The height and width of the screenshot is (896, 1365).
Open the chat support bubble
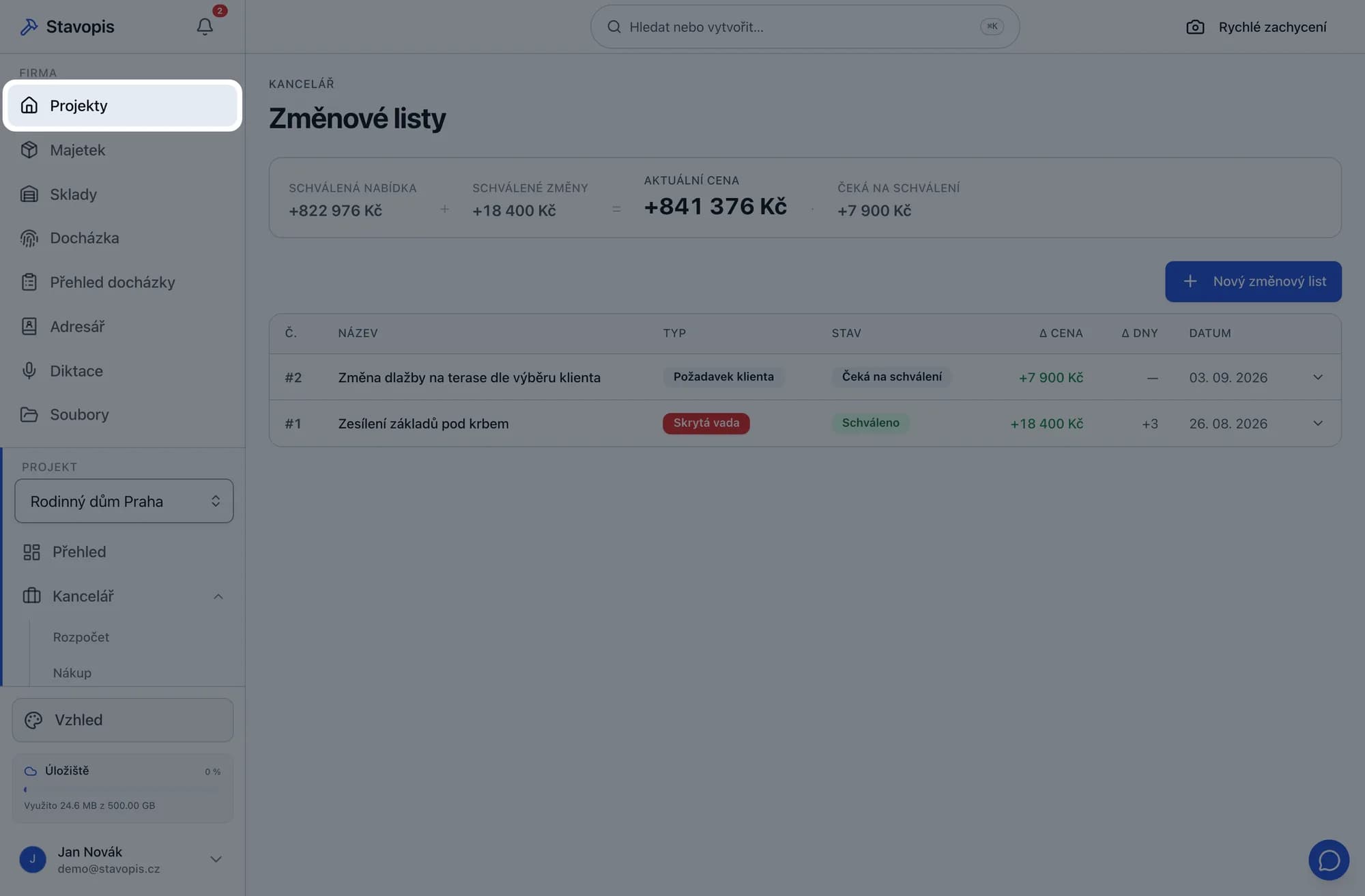(1328, 860)
